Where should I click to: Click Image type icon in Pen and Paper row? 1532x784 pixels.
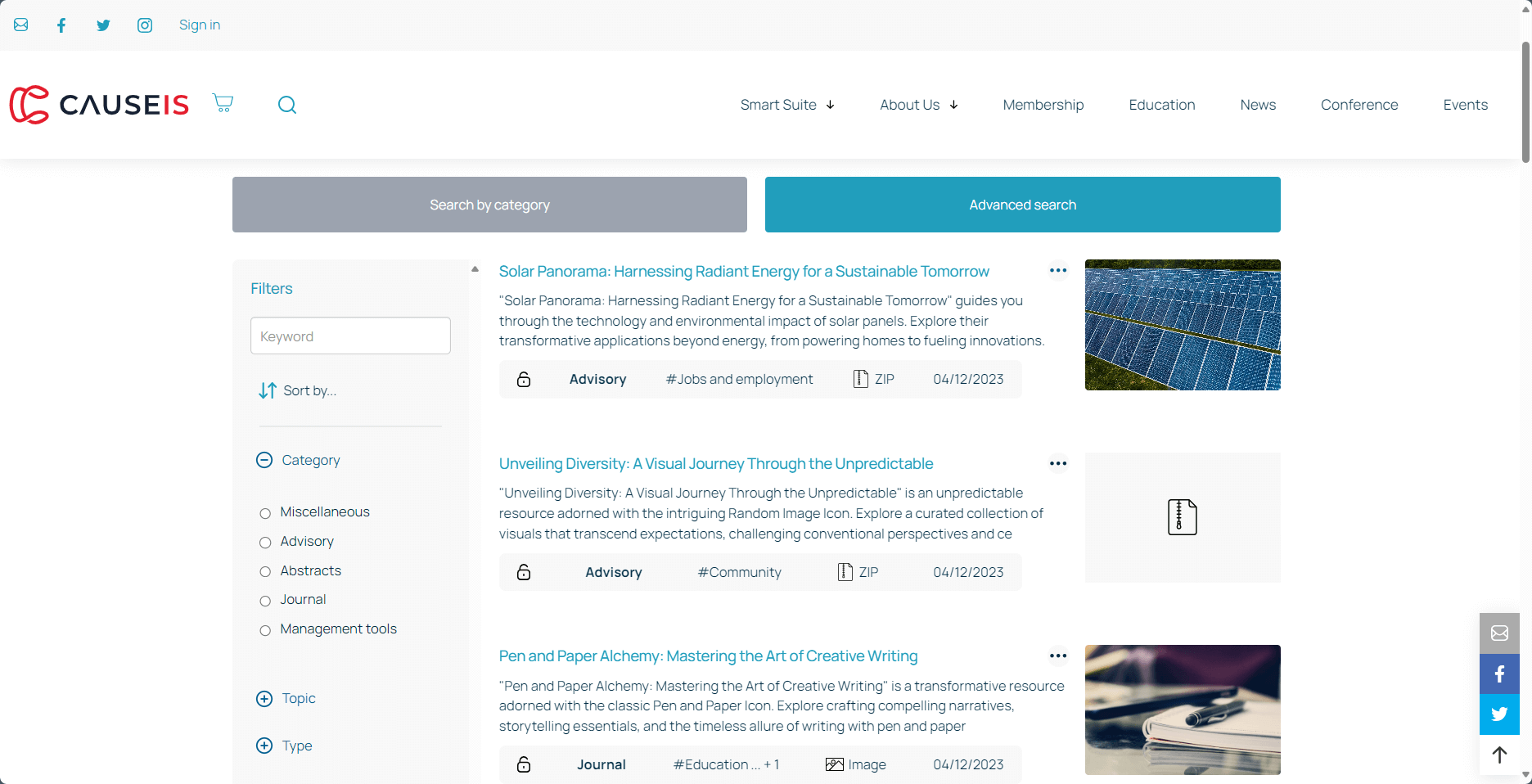tap(834, 764)
